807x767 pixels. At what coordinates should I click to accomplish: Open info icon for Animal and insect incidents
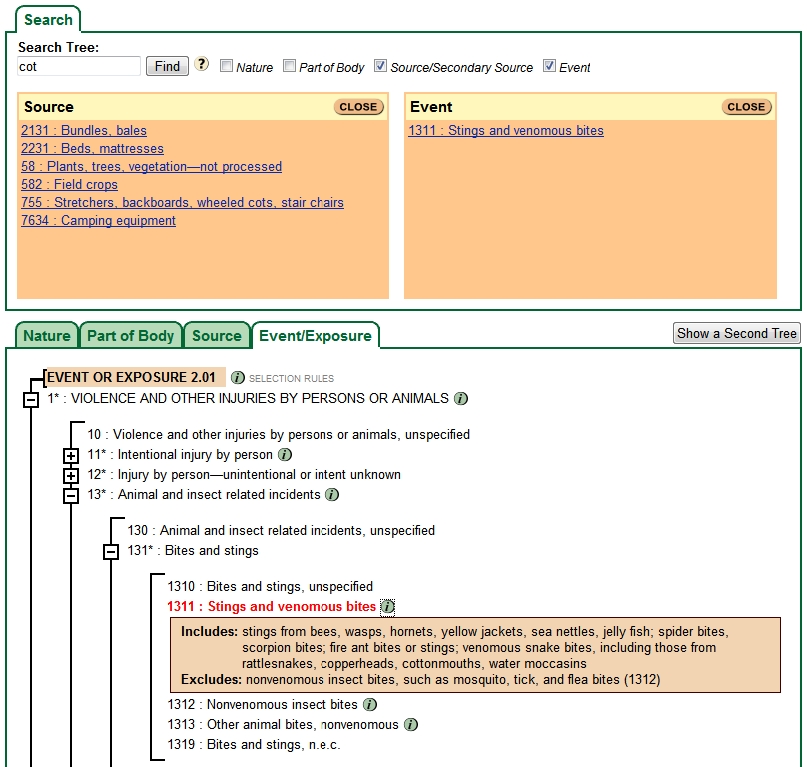click(x=332, y=494)
